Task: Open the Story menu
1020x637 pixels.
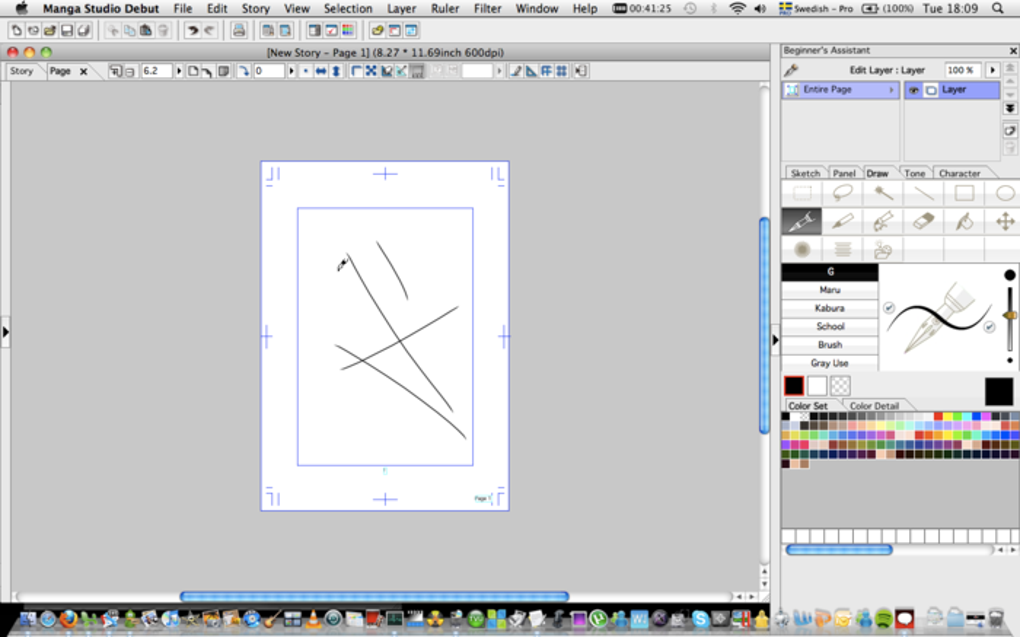Action: pyautogui.click(x=256, y=8)
